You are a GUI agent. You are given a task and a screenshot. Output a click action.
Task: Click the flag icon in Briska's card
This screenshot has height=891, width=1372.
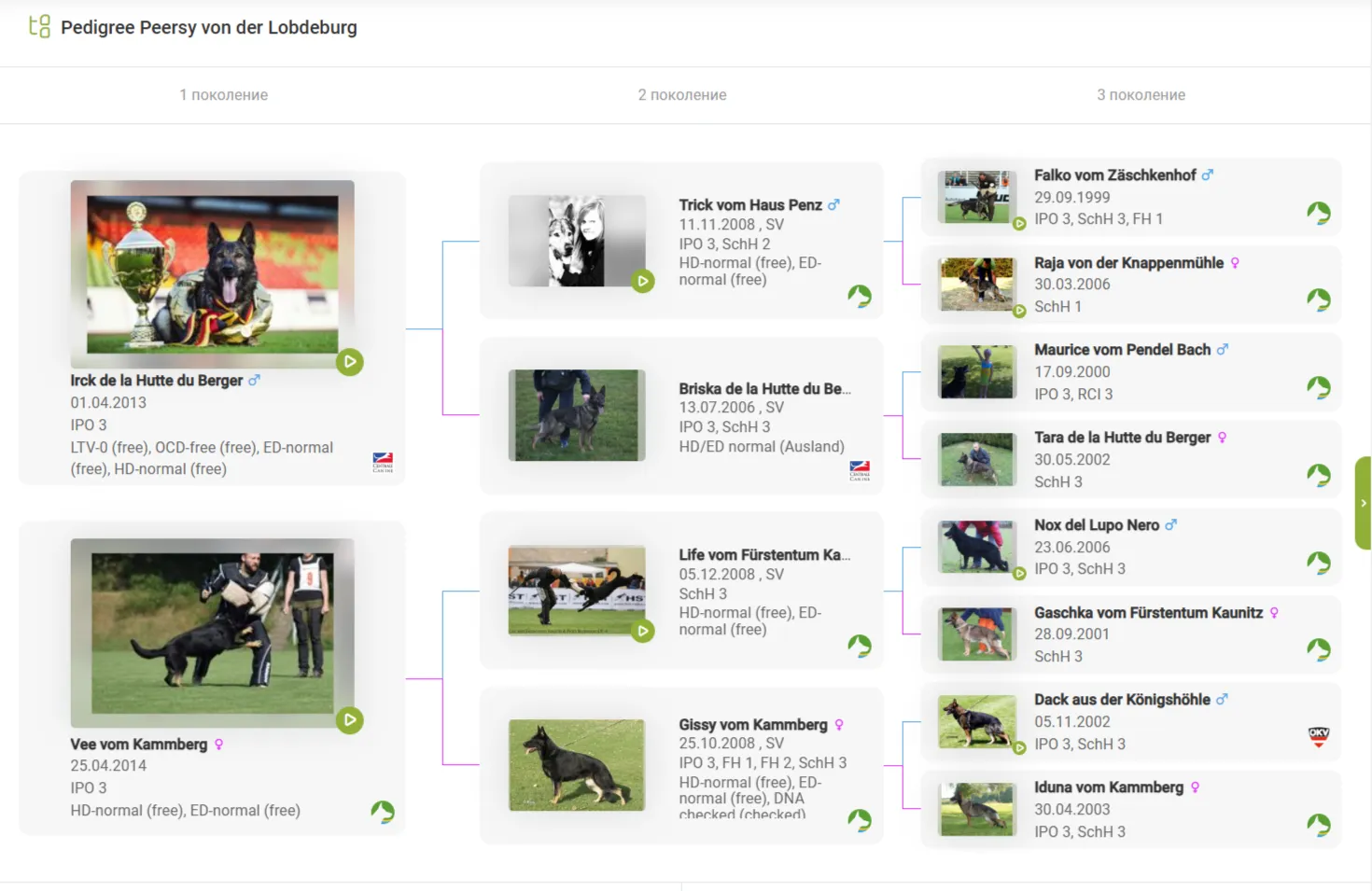point(860,470)
